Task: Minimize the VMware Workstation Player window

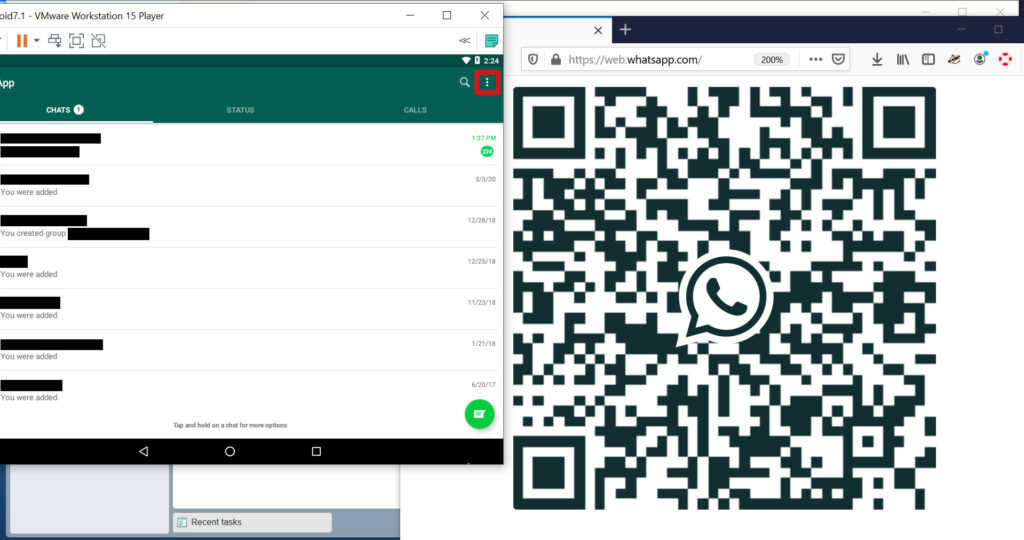Action: point(410,15)
